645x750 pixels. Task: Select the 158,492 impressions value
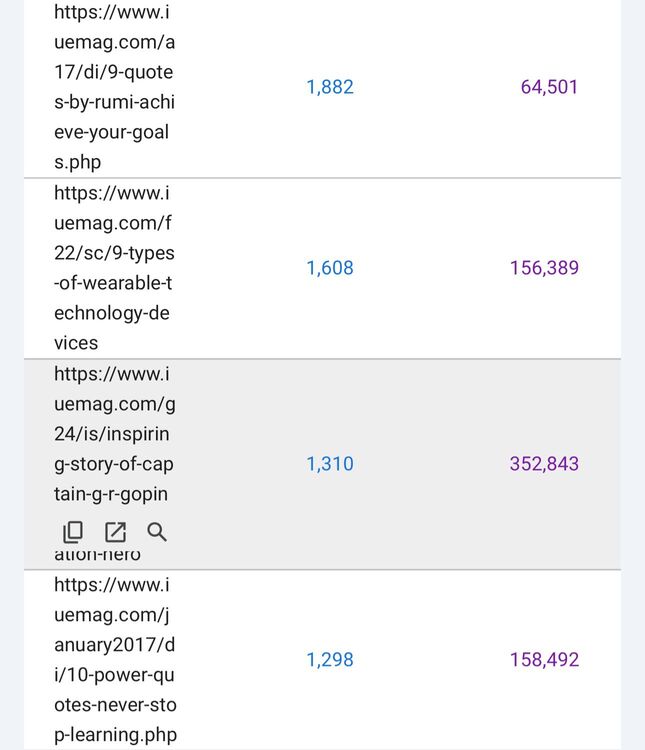coord(544,660)
